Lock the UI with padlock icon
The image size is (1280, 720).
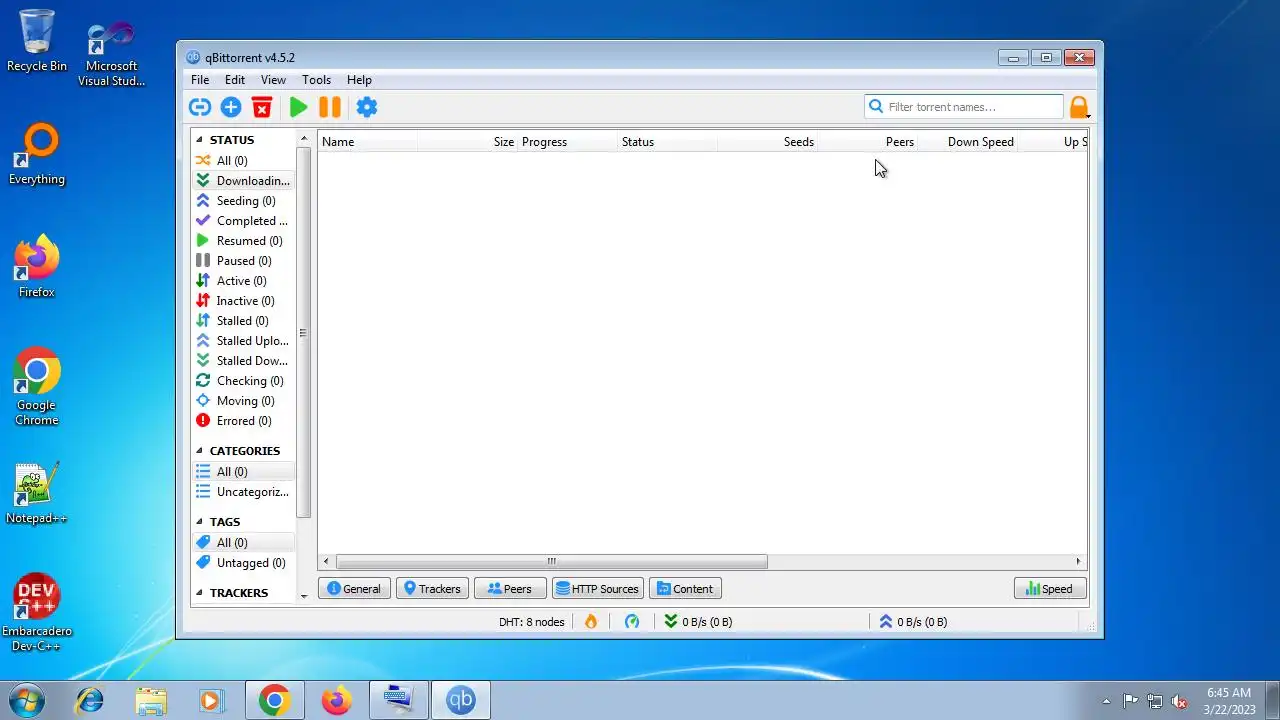coord(1078,107)
